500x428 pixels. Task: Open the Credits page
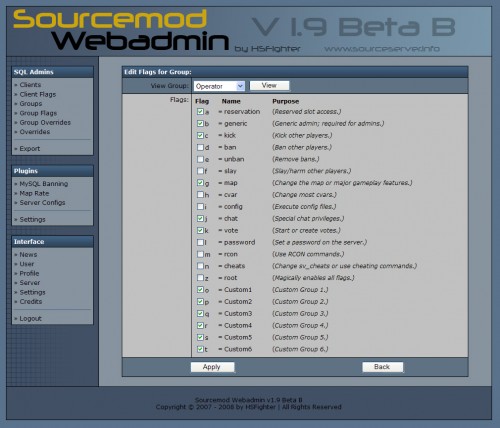tap(31, 301)
